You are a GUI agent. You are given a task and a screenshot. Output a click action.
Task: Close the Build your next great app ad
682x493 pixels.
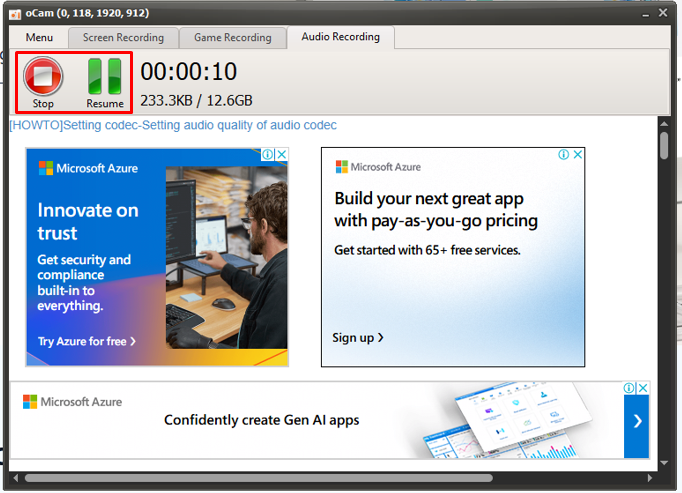pyautogui.click(x=578, y=154)
